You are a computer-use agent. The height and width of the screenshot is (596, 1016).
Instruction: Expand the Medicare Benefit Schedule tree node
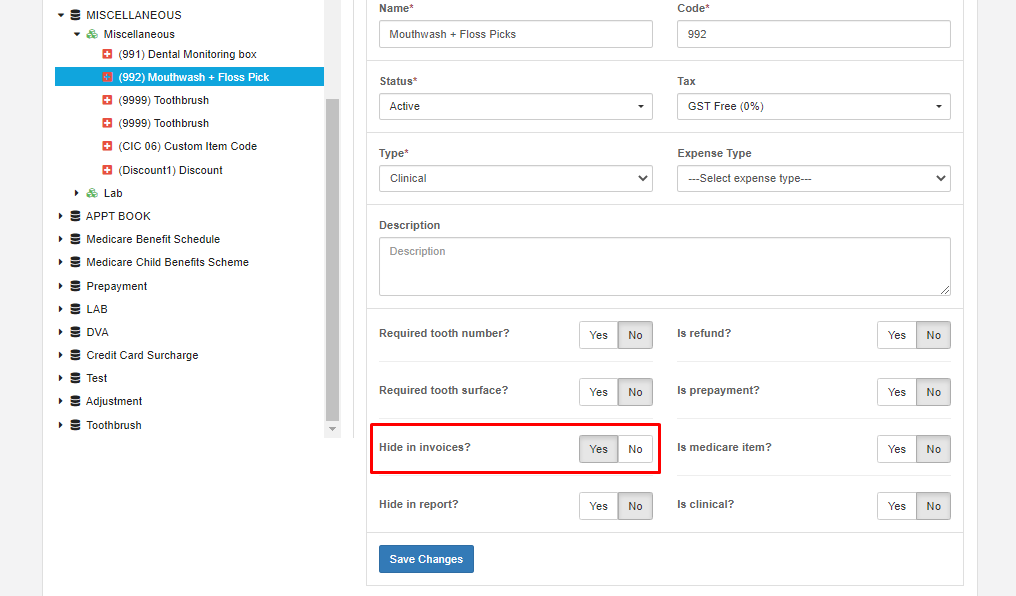click(x=61, y=239)
